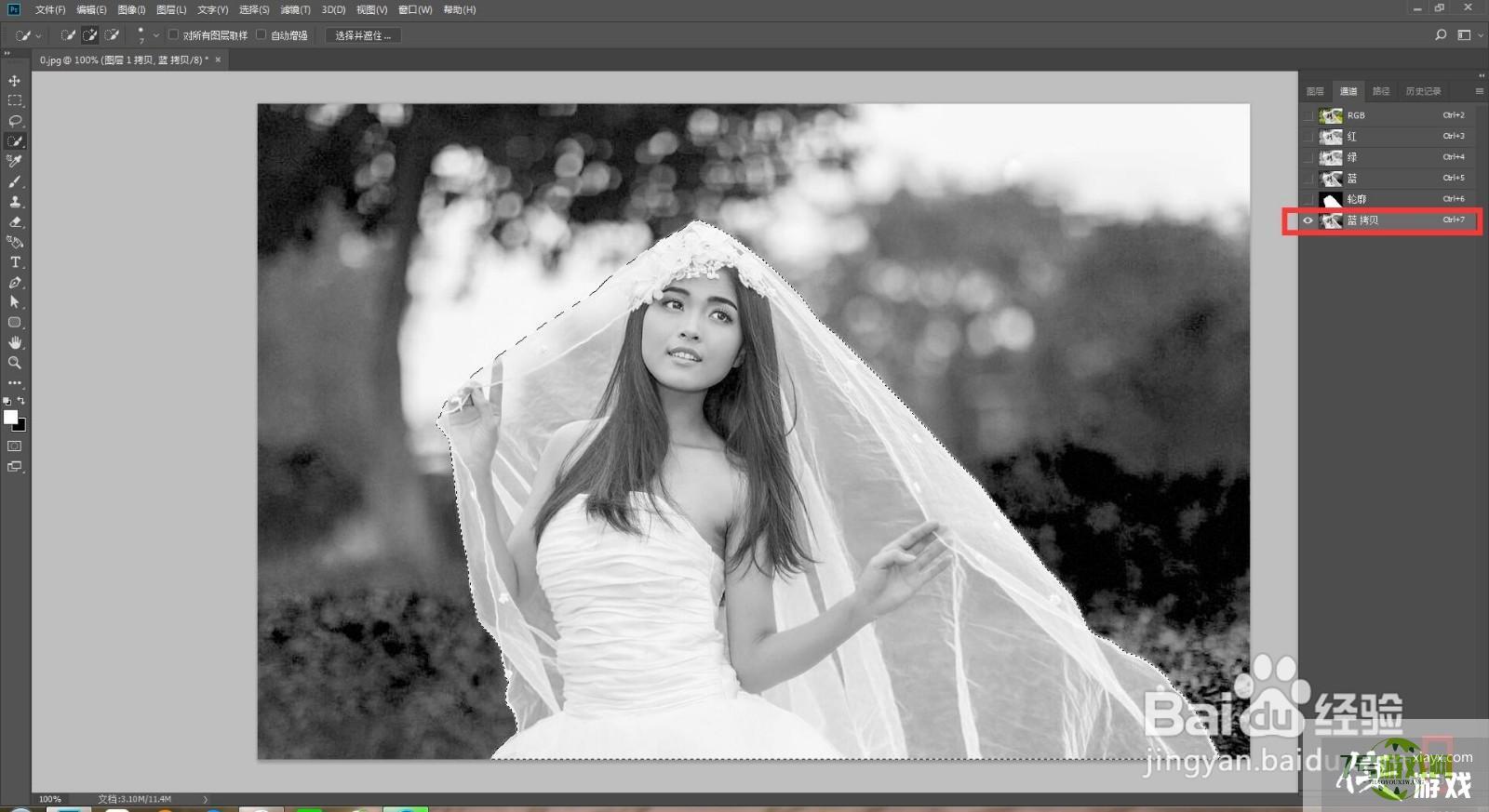Pick the foreground color swatch

(x=10, y=418)
